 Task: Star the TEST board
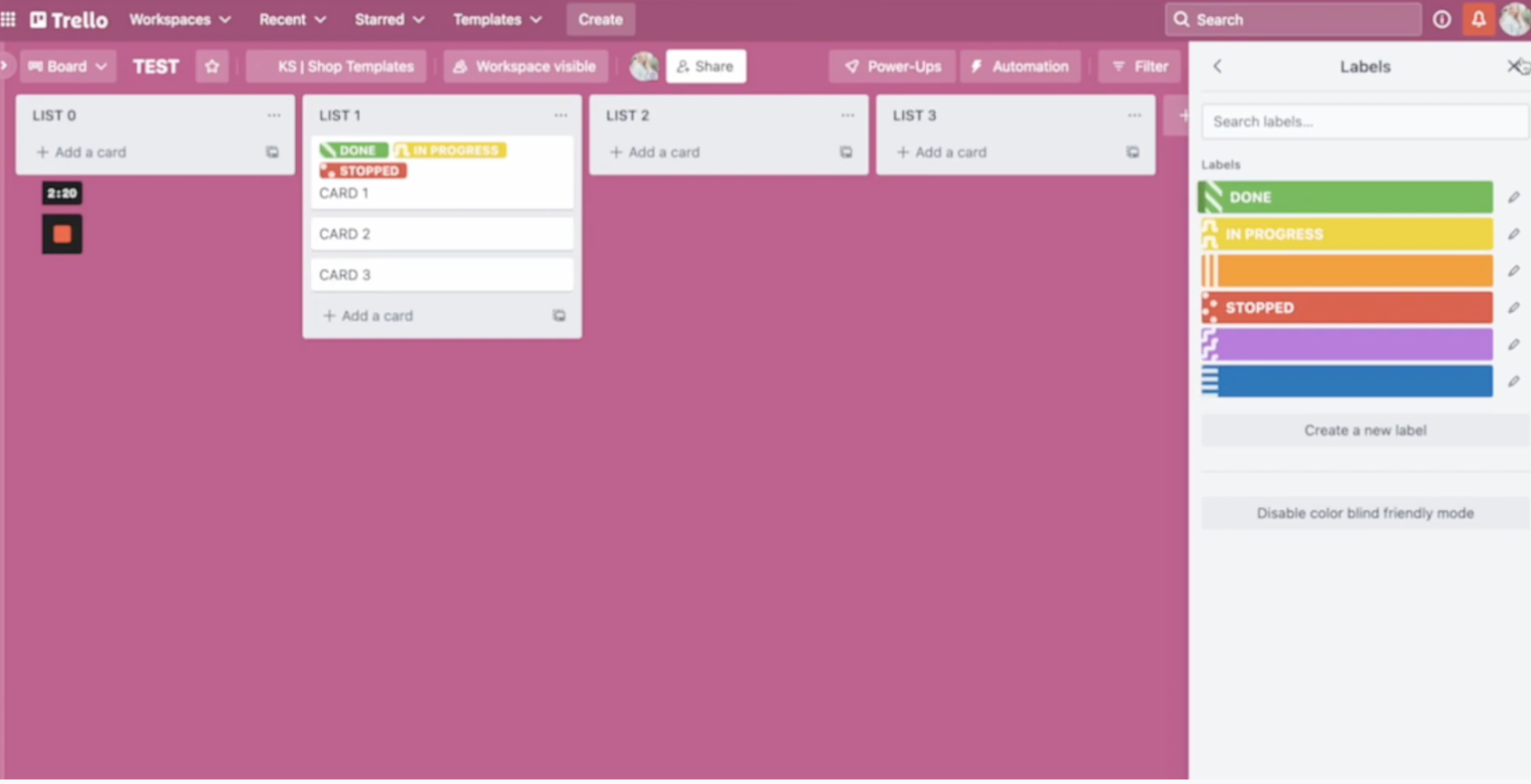[211, 66]
